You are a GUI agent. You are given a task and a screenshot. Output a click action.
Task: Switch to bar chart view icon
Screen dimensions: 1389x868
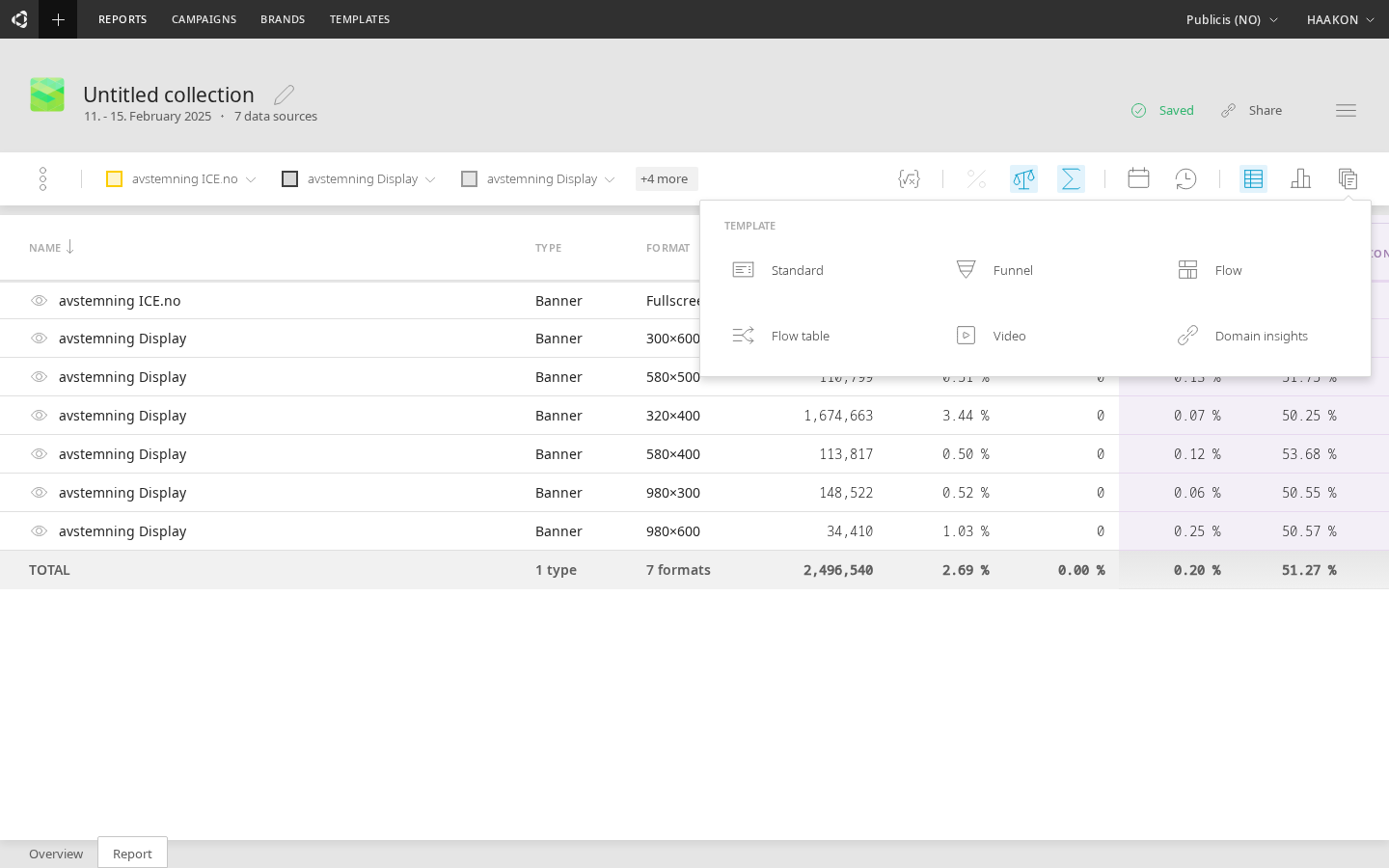(1300, 178)
